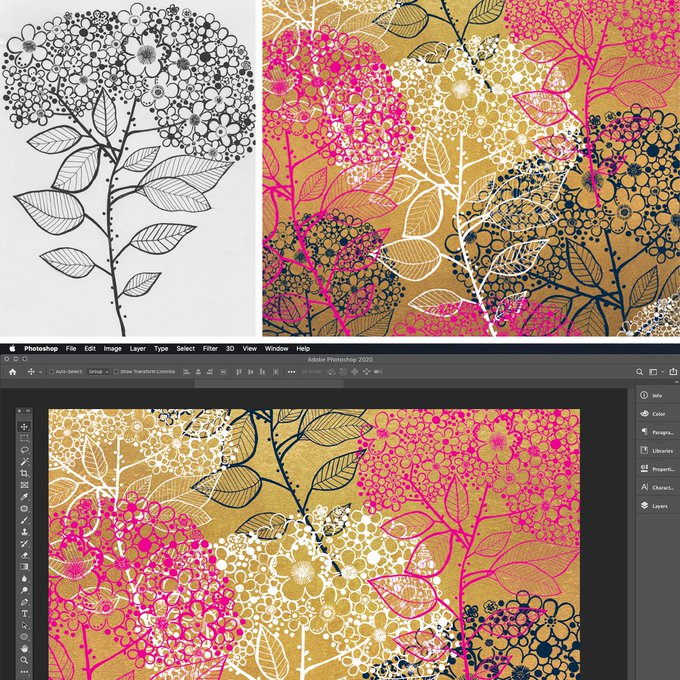
Task: Click Align left edges icon
Action: pyautogui.click(x=186, y=372)
